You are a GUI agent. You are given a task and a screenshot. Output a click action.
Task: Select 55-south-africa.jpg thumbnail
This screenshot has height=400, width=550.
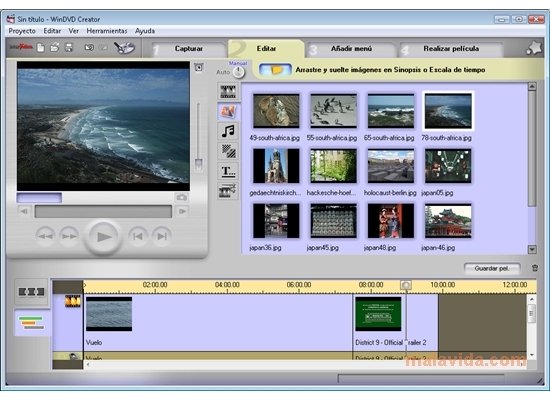point(333,111)
